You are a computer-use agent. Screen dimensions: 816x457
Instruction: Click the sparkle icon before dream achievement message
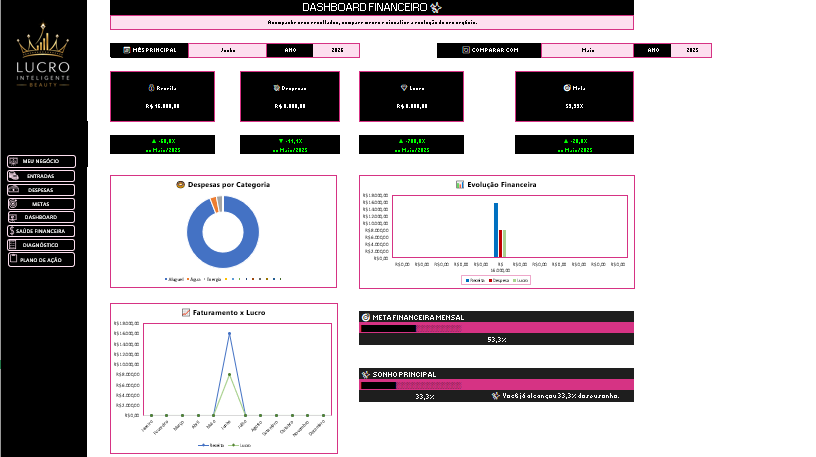[496, 396]
